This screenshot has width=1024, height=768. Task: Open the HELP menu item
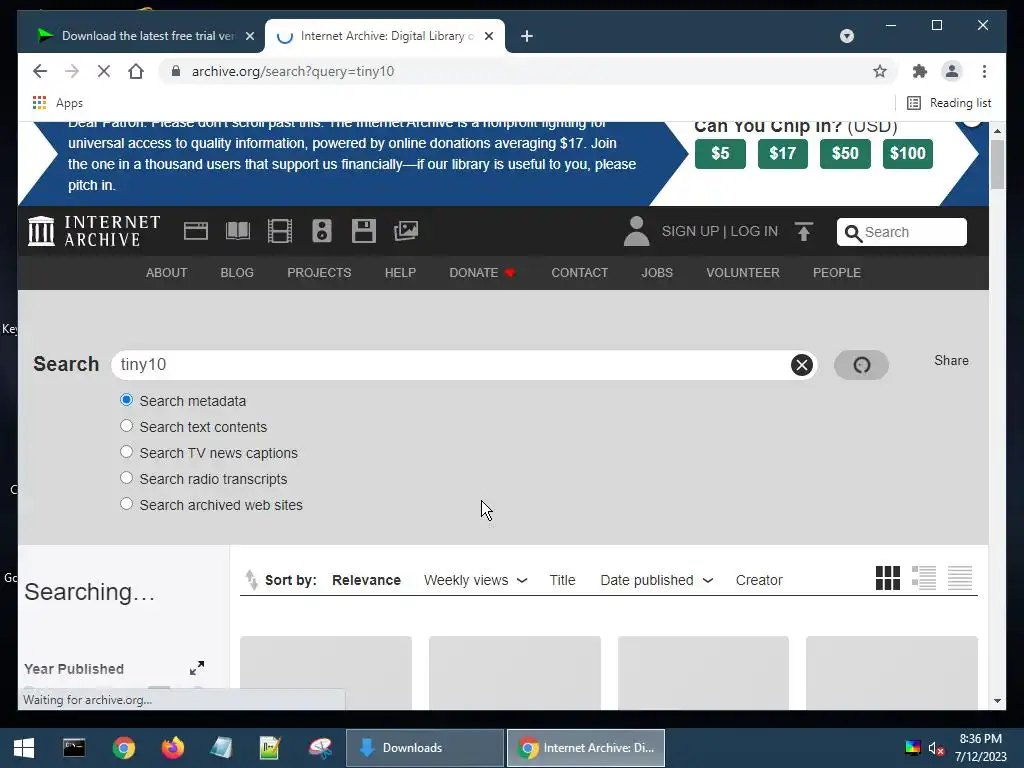pos(400,272)
